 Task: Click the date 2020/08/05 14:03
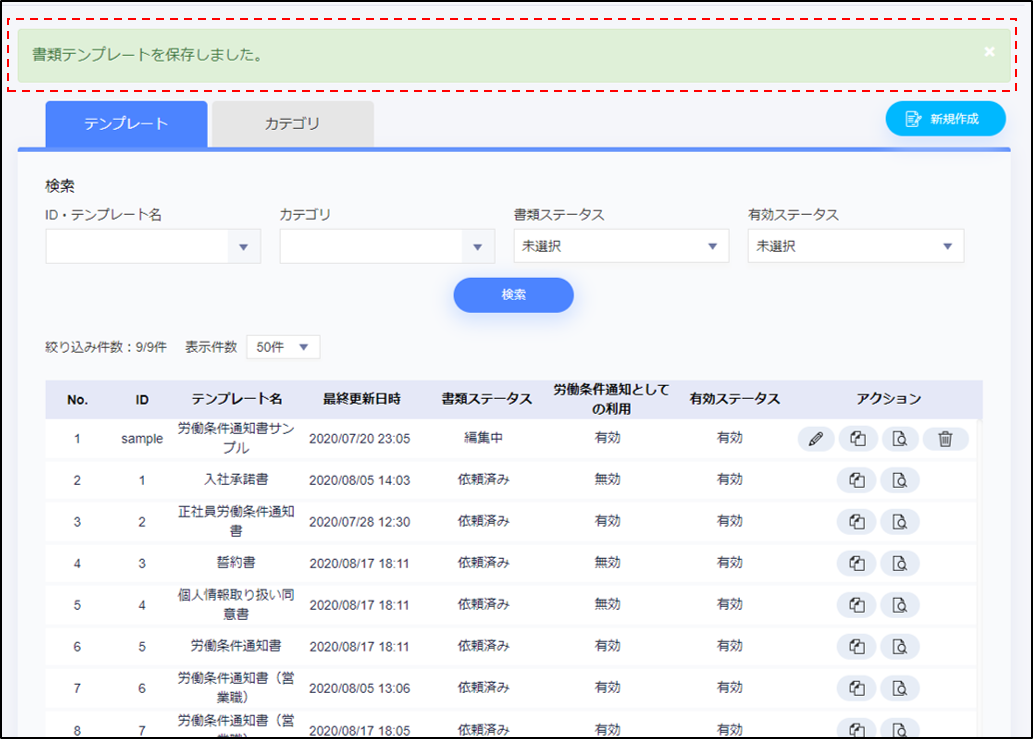click(x=360, y=480)
